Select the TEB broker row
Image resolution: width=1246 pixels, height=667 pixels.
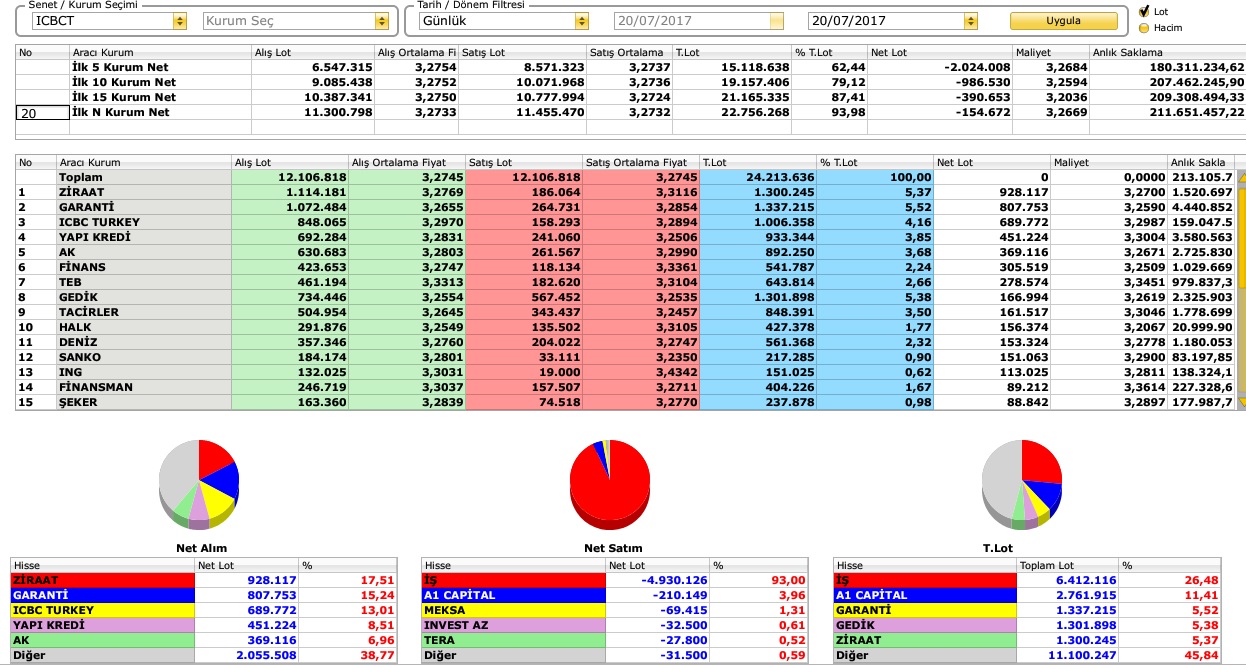click(x=625, y=282)
